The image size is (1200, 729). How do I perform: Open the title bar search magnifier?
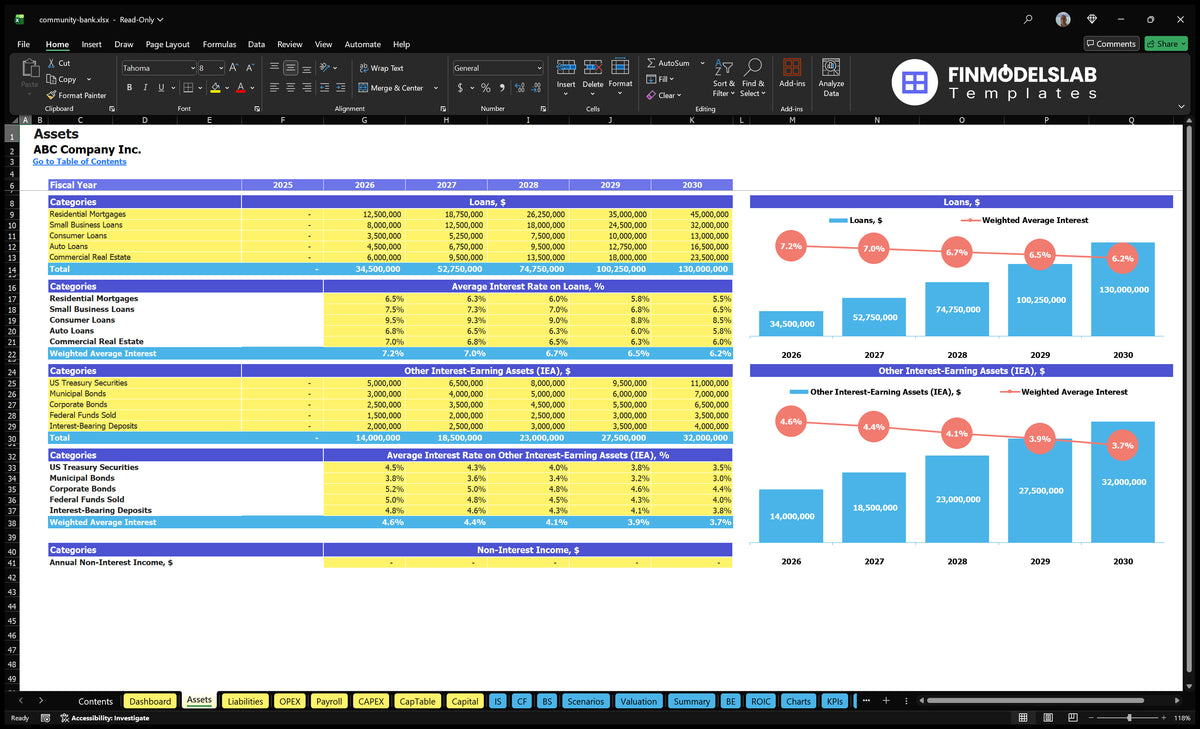[x=1029, y=19]
